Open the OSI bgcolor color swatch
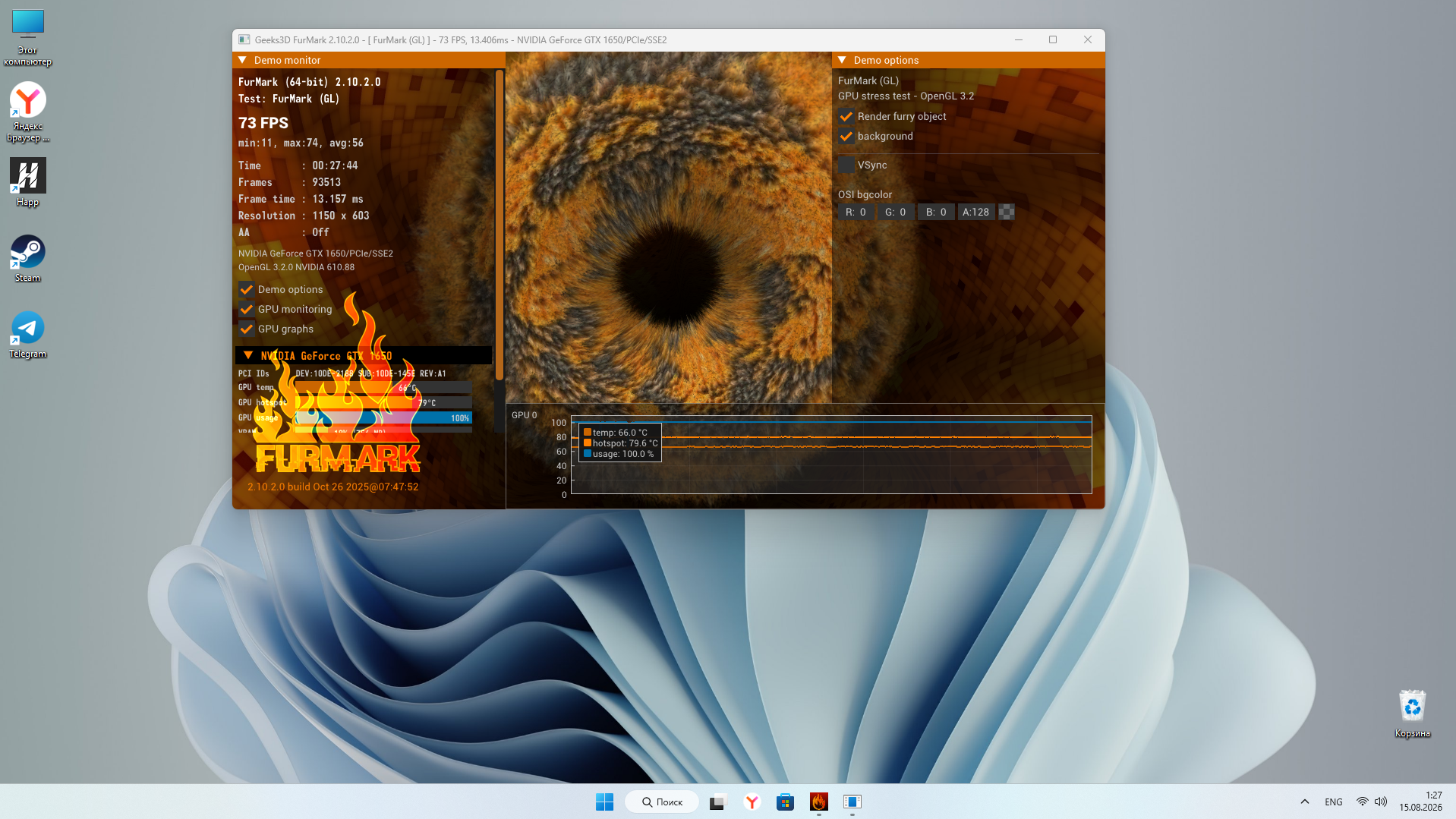This screenshot has width=1456, height=819. click(1007, 212)
